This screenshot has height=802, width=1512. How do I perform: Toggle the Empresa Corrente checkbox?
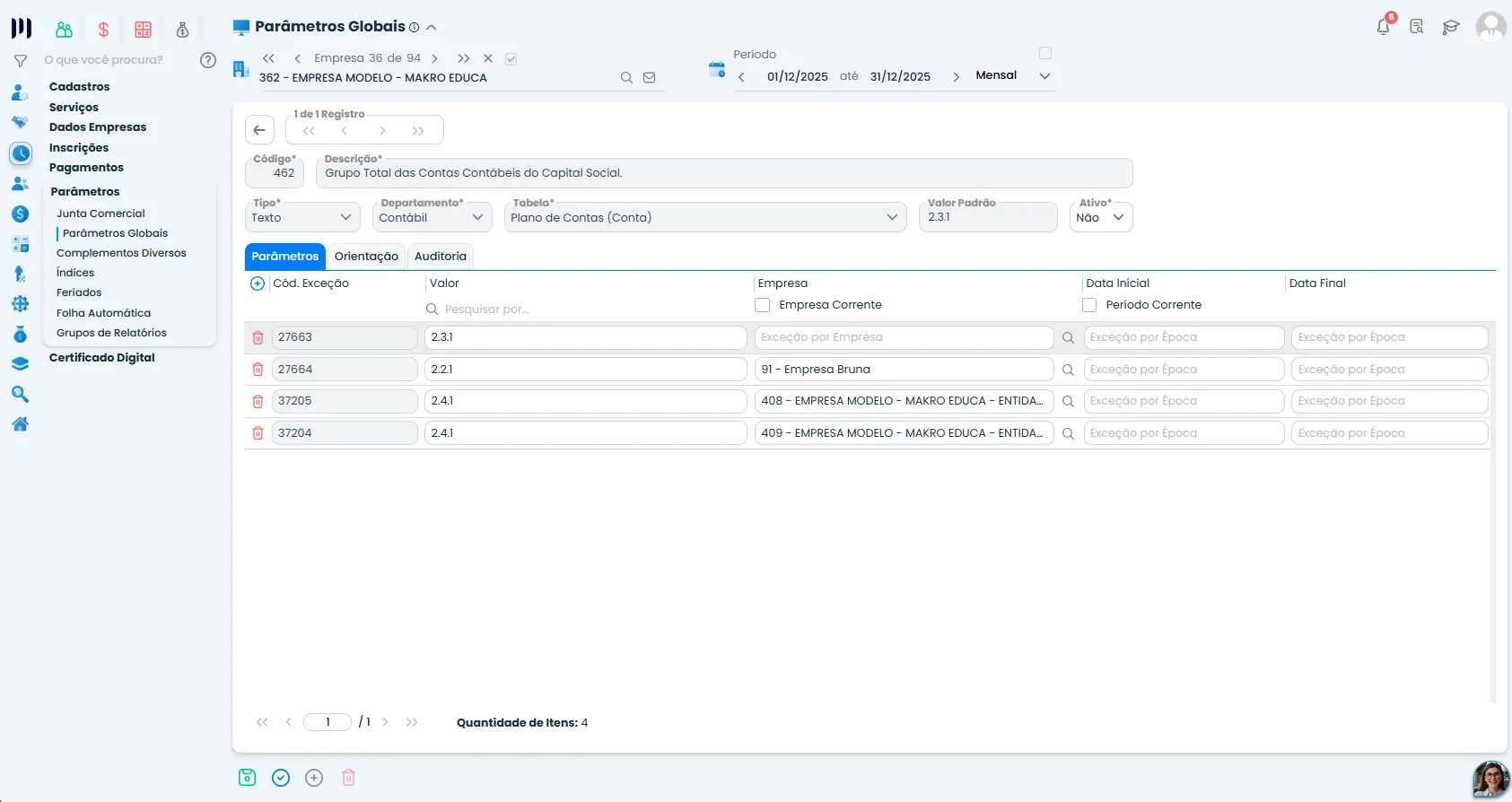[763, 305]
